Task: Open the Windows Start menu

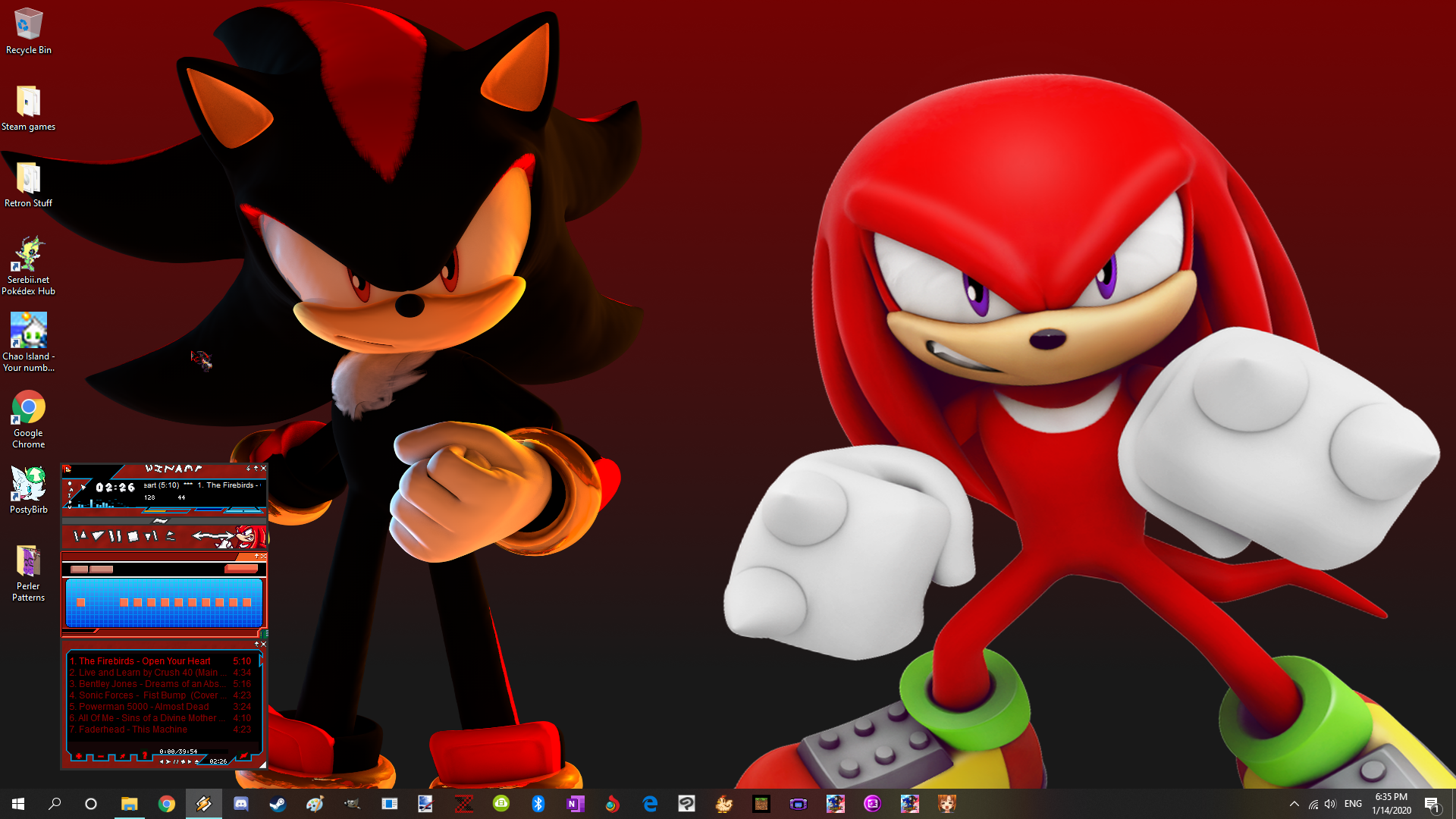Action: pyautogui.click(x=18, y=804)
